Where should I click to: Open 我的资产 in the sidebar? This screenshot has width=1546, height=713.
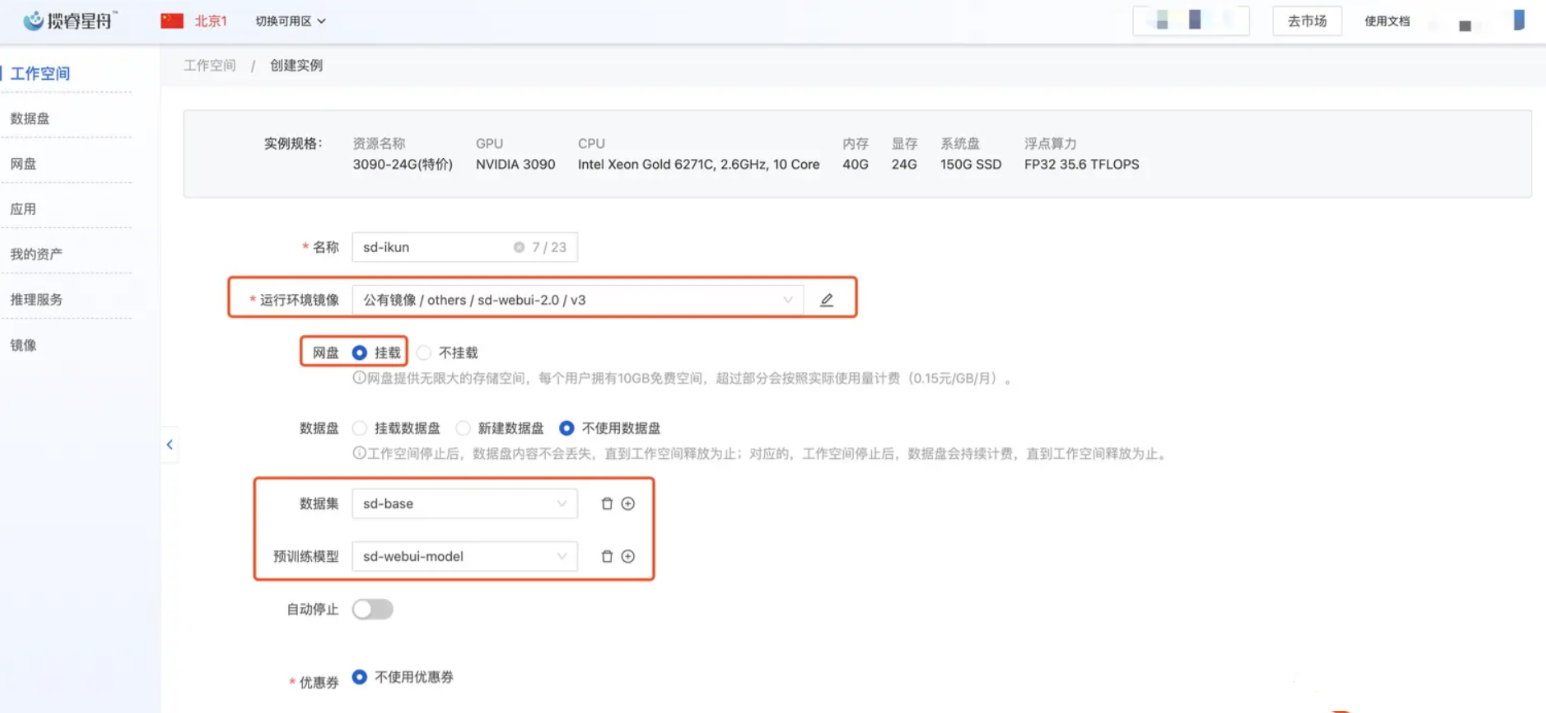[x=36, y=254]
